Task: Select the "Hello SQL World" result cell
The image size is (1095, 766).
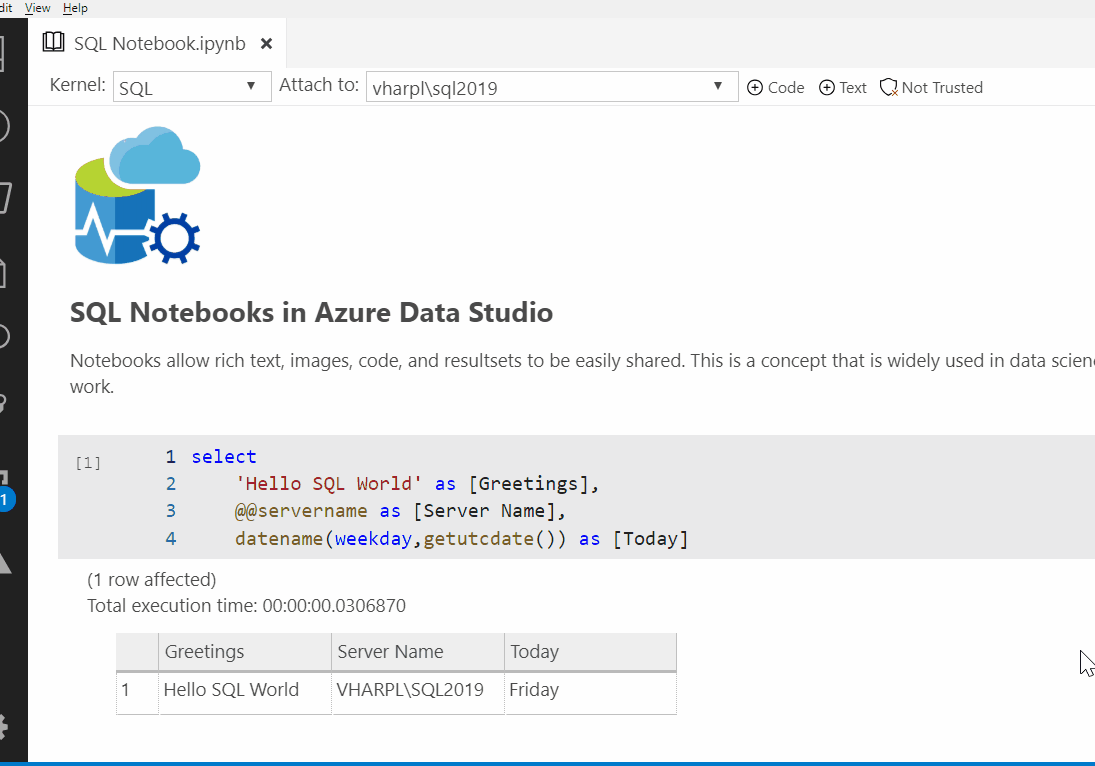Action: pyautogui.click(x=230, y=689)
